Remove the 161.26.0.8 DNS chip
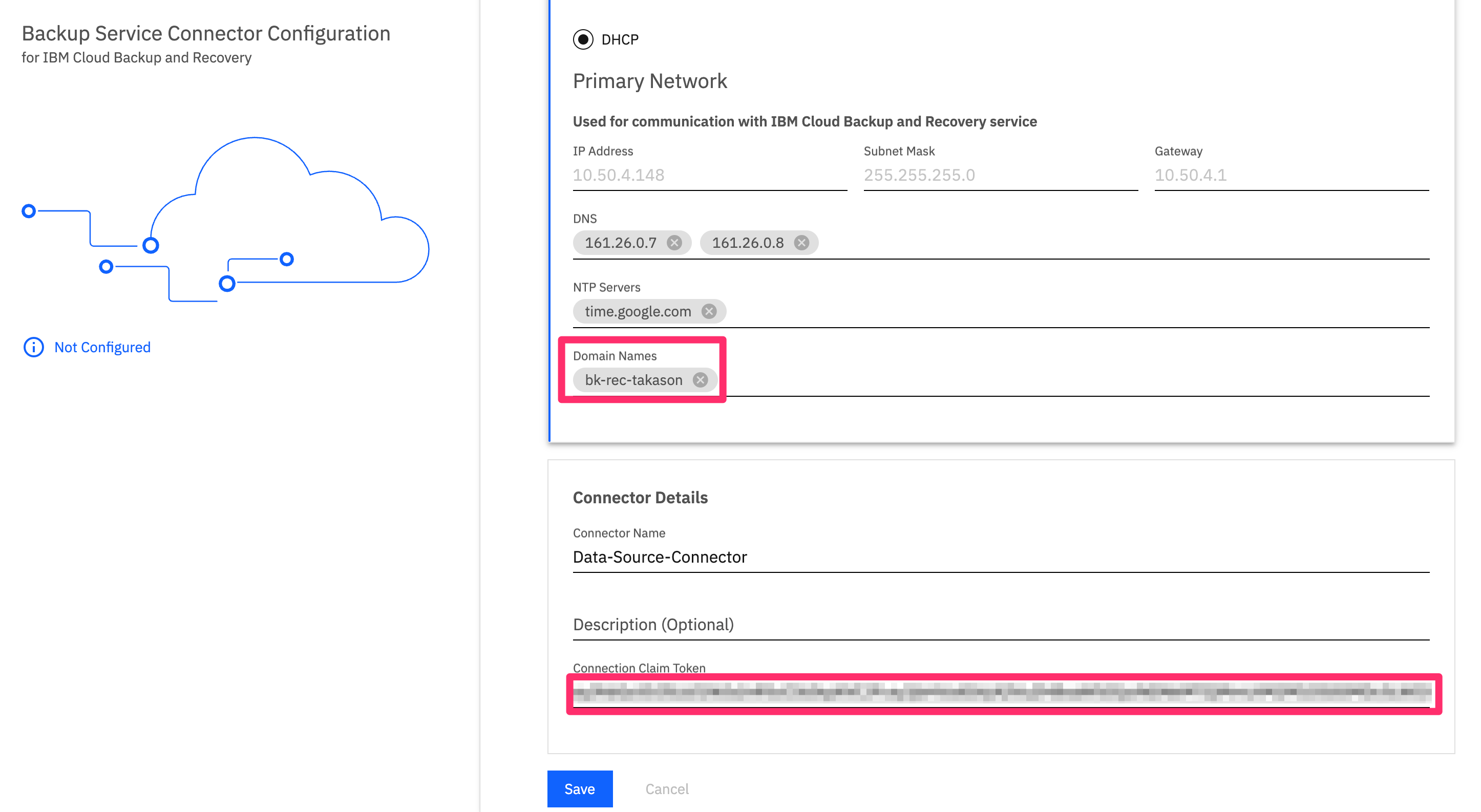Viewport: 1481px width, 812px height. [801, 243]
